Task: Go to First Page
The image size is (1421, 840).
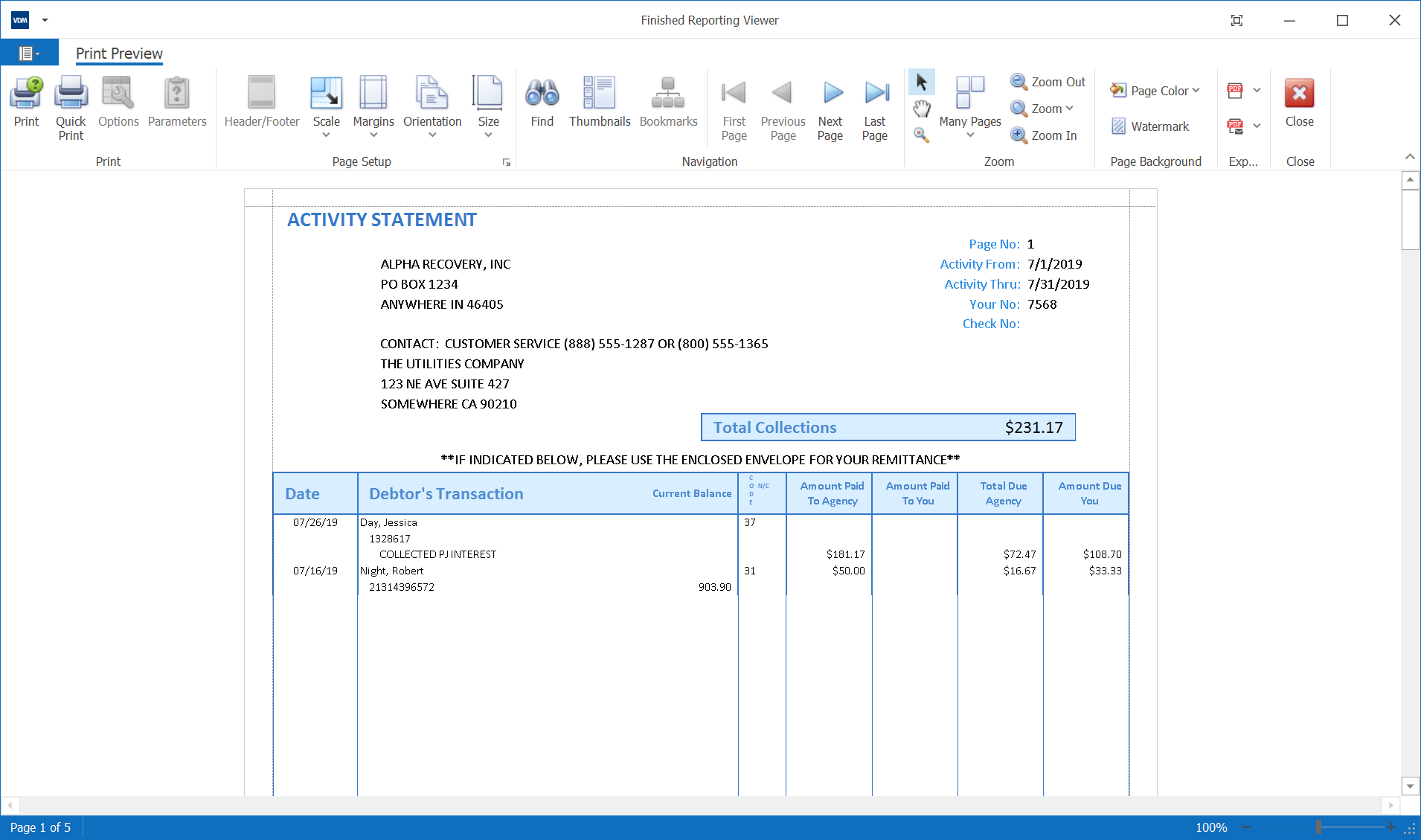Action: coord(734,109)
